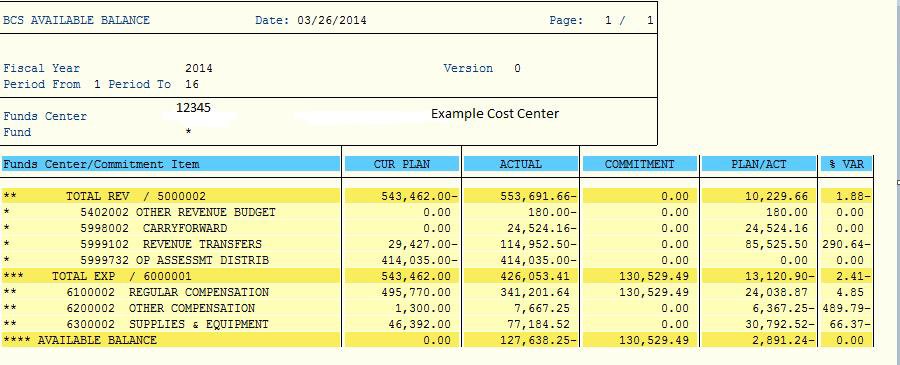Viewport: 900px width, 365px height.
Task: Click the Funds Center value 12345
Action: point(193,108)
